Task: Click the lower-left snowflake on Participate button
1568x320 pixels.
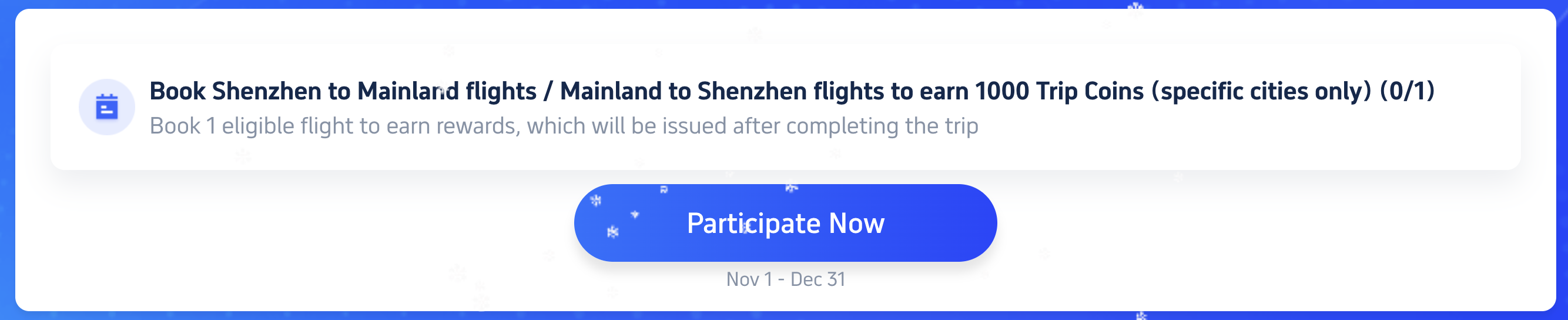Action: 613,232
